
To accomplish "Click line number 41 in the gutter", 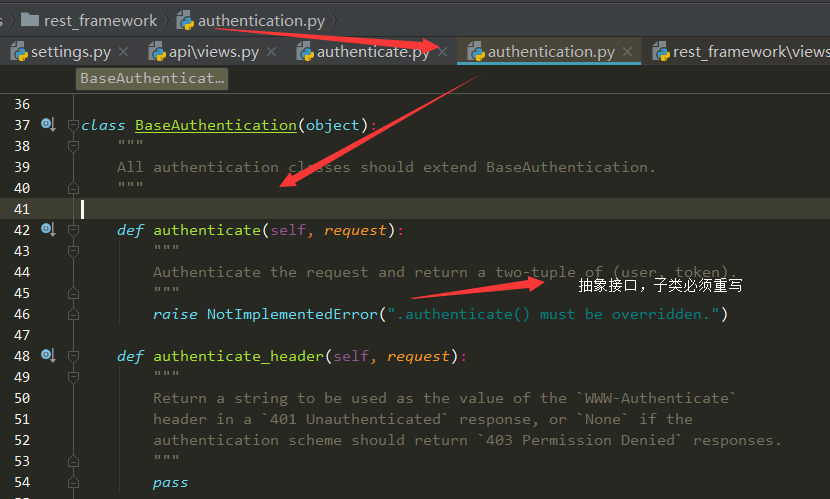I will pyautogui.click(x=22, y=209).
